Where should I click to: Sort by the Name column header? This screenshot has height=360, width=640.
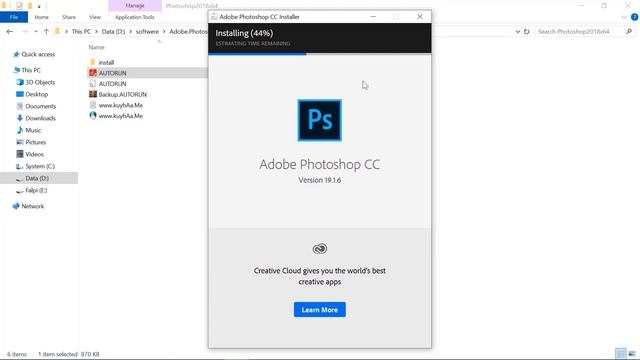click(x=97, y=47)
